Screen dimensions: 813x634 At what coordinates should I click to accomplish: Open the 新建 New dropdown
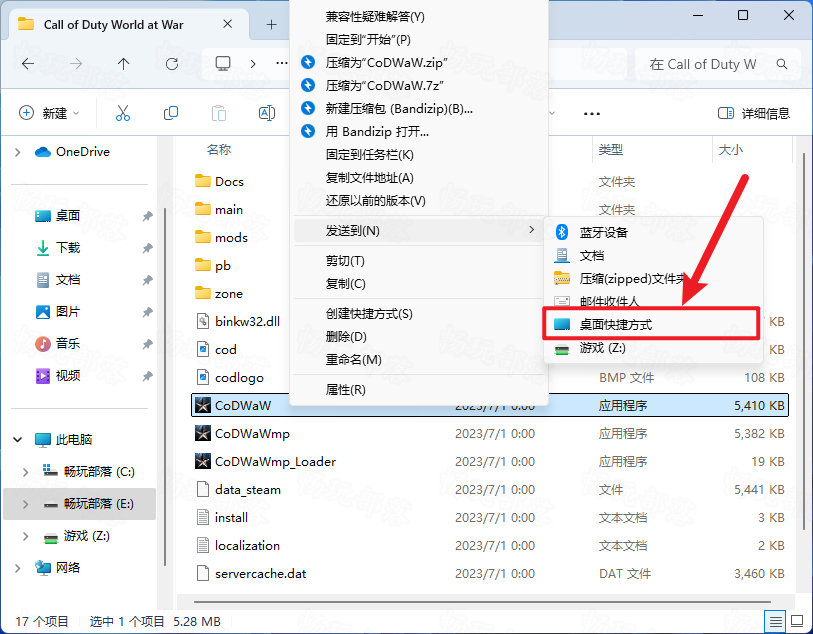point(49,113)
